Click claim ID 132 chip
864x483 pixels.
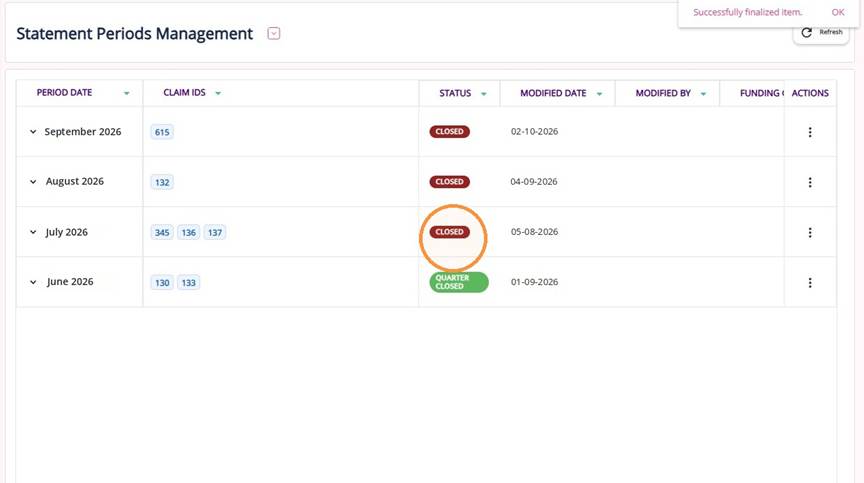tap(162, 182)
